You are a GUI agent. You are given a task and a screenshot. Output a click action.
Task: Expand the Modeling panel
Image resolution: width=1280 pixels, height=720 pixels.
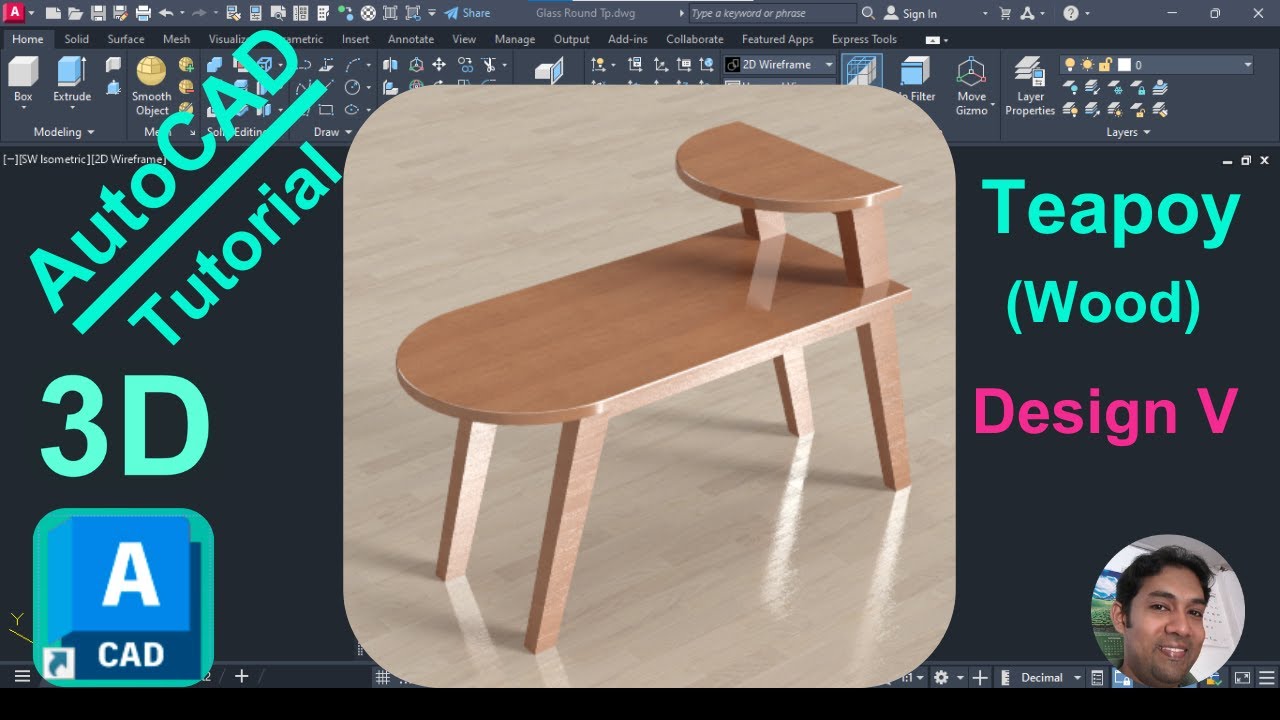pos(64,132)
